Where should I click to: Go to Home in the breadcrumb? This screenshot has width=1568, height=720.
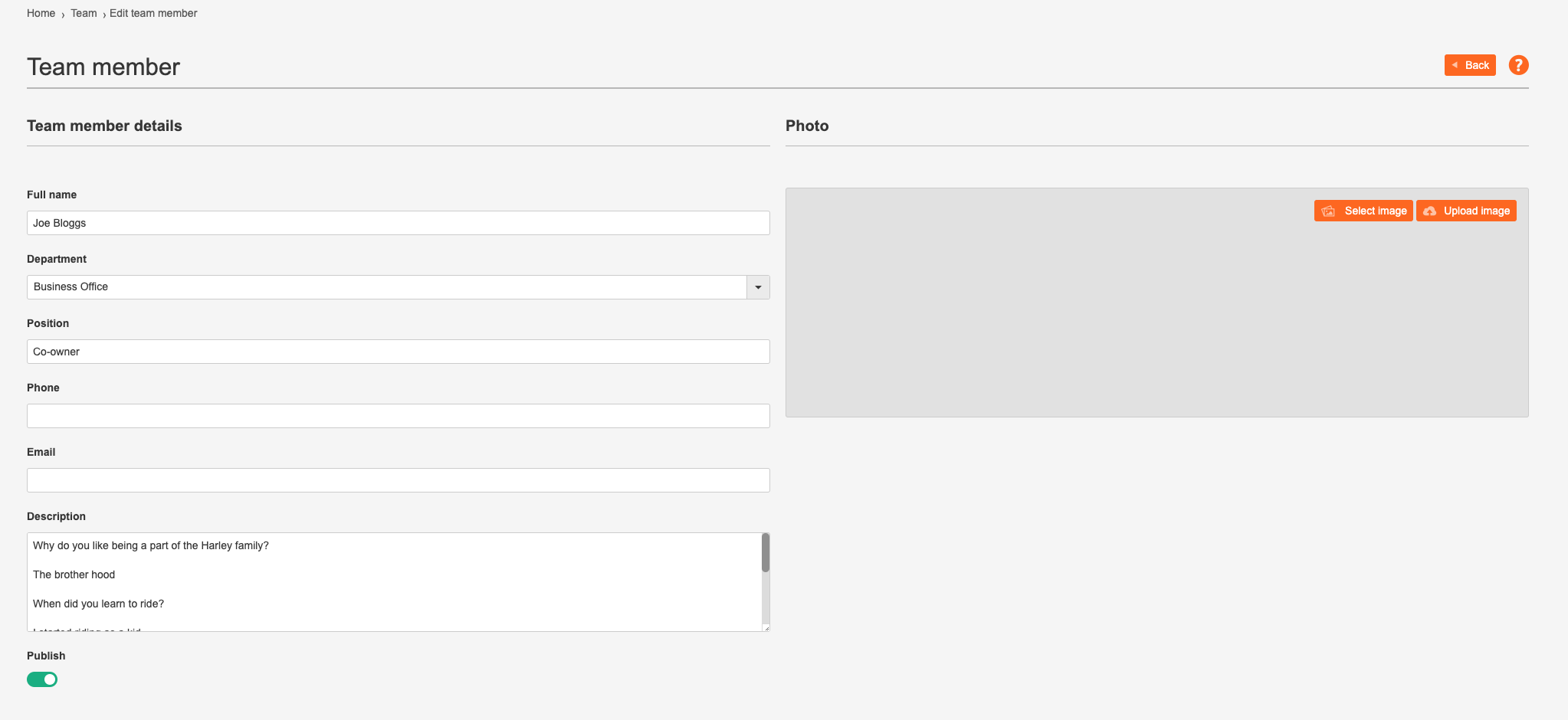click(41, 13)
